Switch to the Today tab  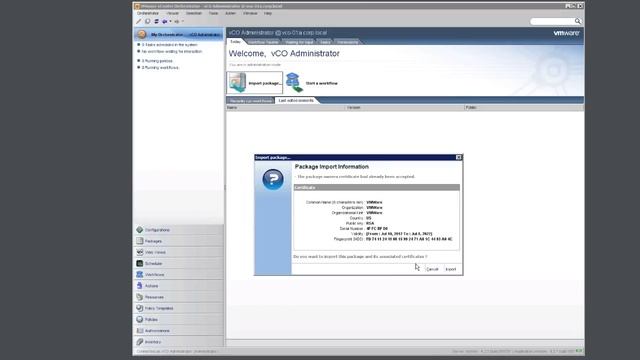tap(235, 42)
